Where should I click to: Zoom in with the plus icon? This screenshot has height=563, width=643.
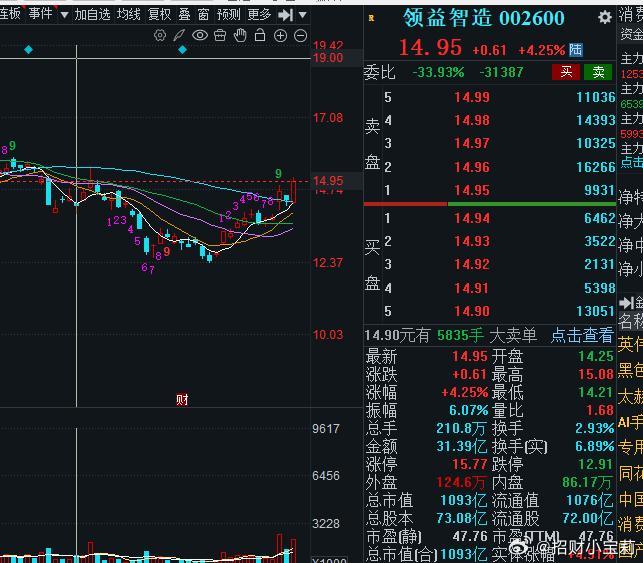[280, 36]
